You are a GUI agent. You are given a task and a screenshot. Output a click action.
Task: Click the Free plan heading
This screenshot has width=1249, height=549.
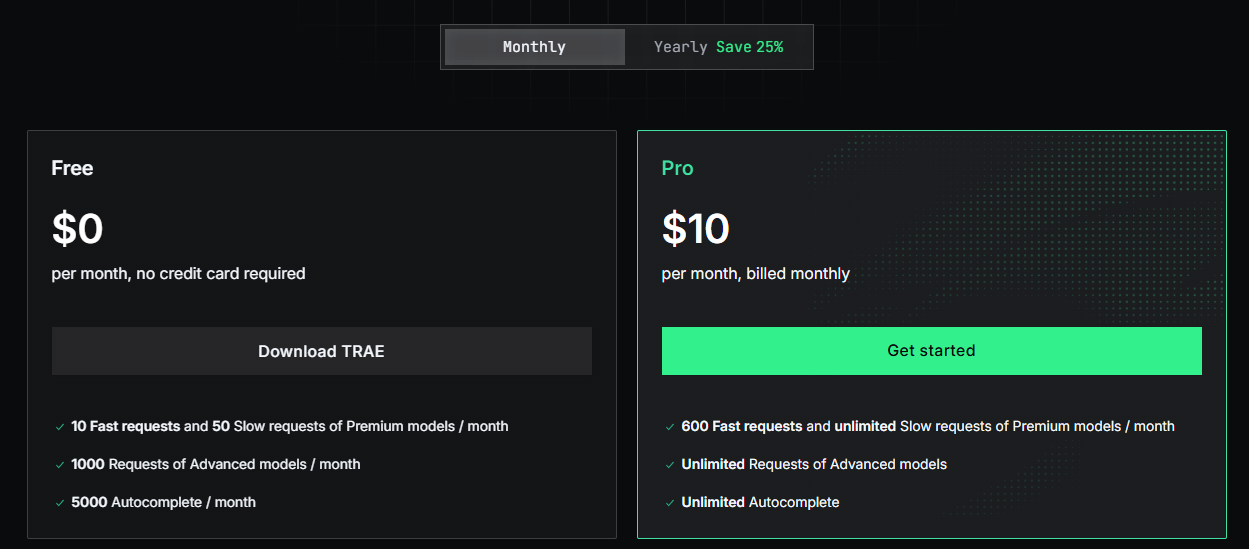coord(72,168)
